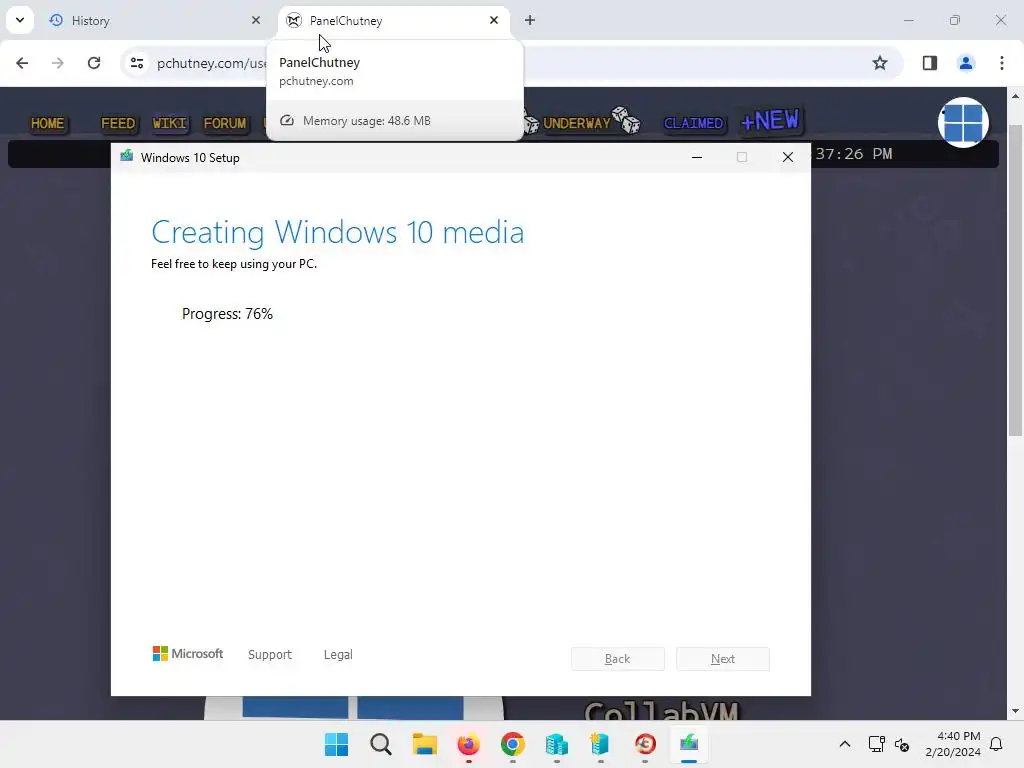Image resolution: width=1024 pixels, height=768 pixels.
Task: Open the WIKI page
Action: (170, 123)
